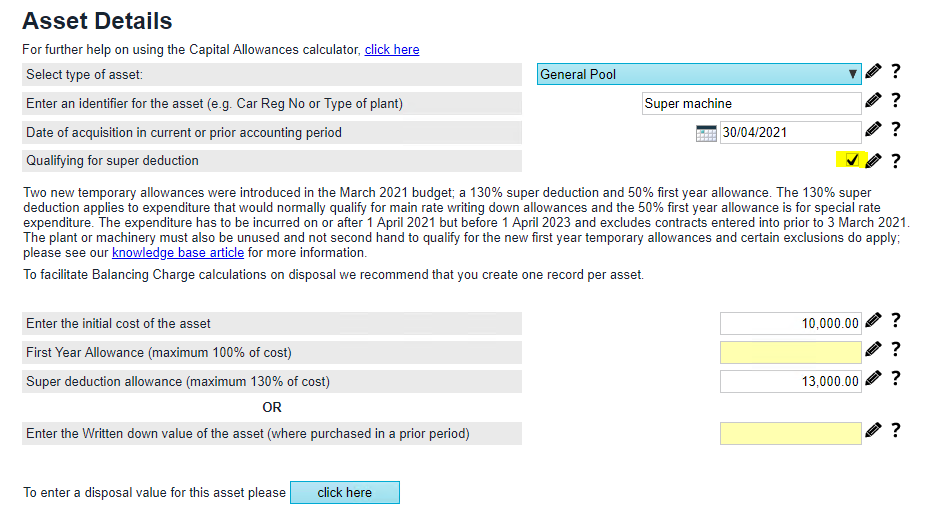
Task: Open the calendar picker for acquisition date
Action: (706, 133)
